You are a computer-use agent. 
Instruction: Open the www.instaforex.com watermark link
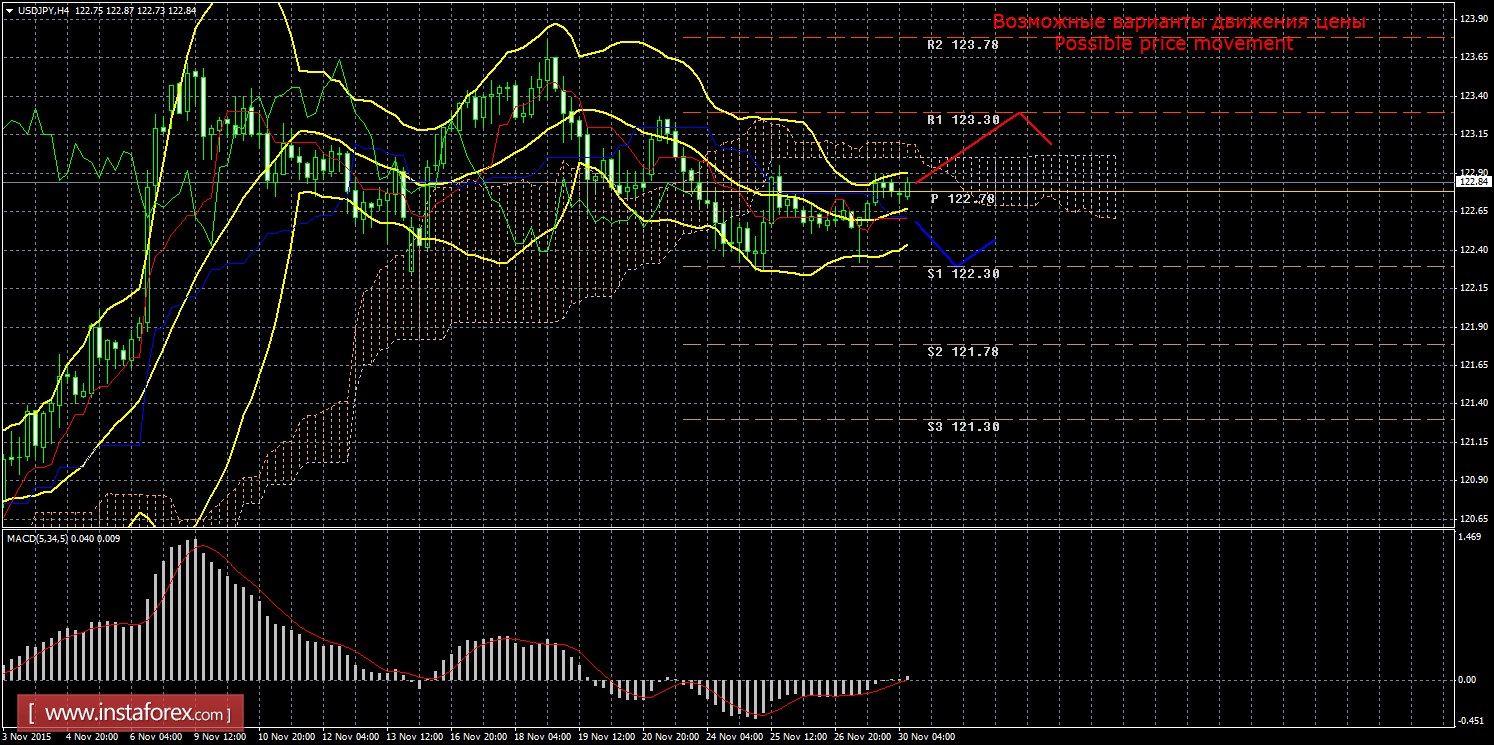(x=135, y=714)
